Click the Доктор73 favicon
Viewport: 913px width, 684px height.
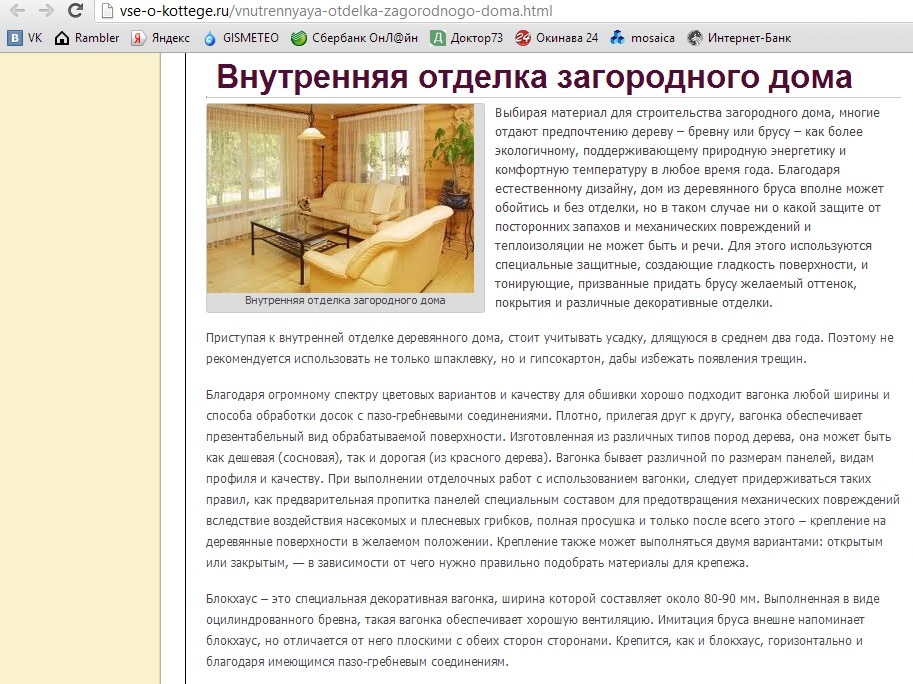coord(437,38)
